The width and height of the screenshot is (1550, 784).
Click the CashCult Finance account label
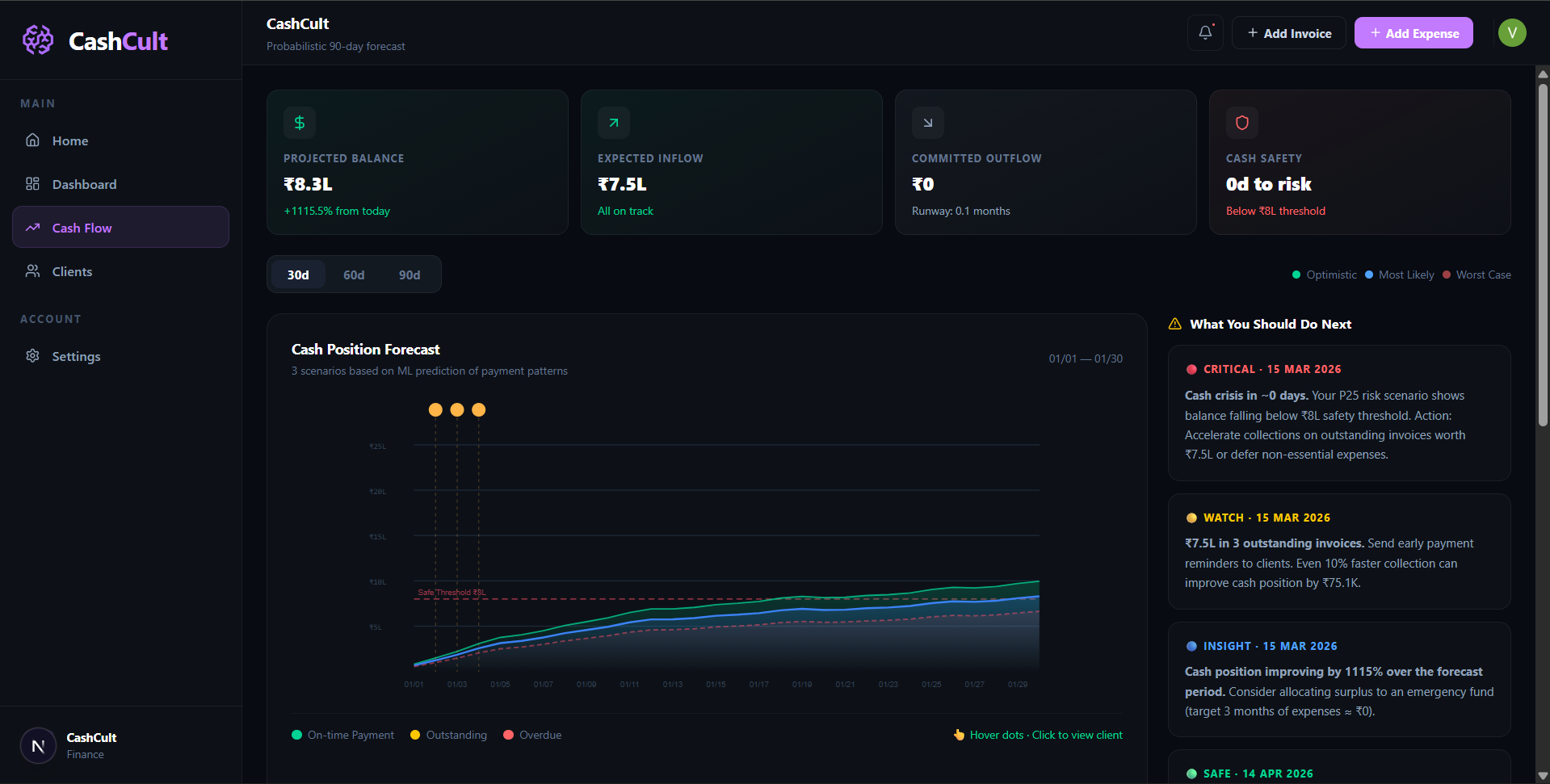coord(91,745)
